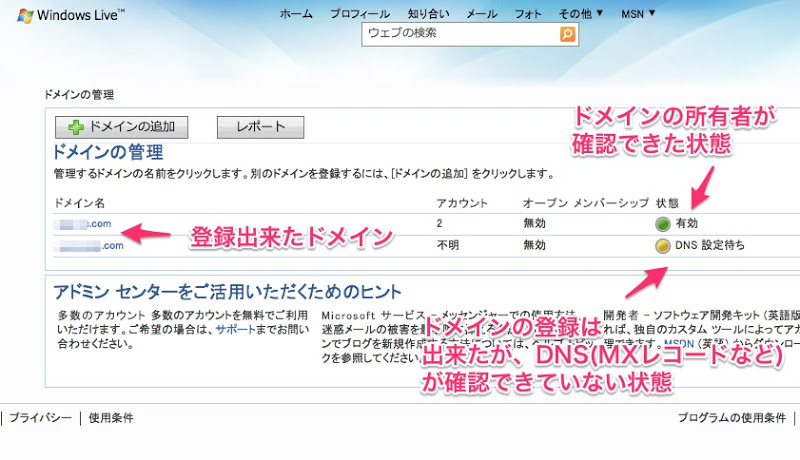Click the green status icon beside 有効
Viewport: 800px width, 460px height.
coord(662,224)
